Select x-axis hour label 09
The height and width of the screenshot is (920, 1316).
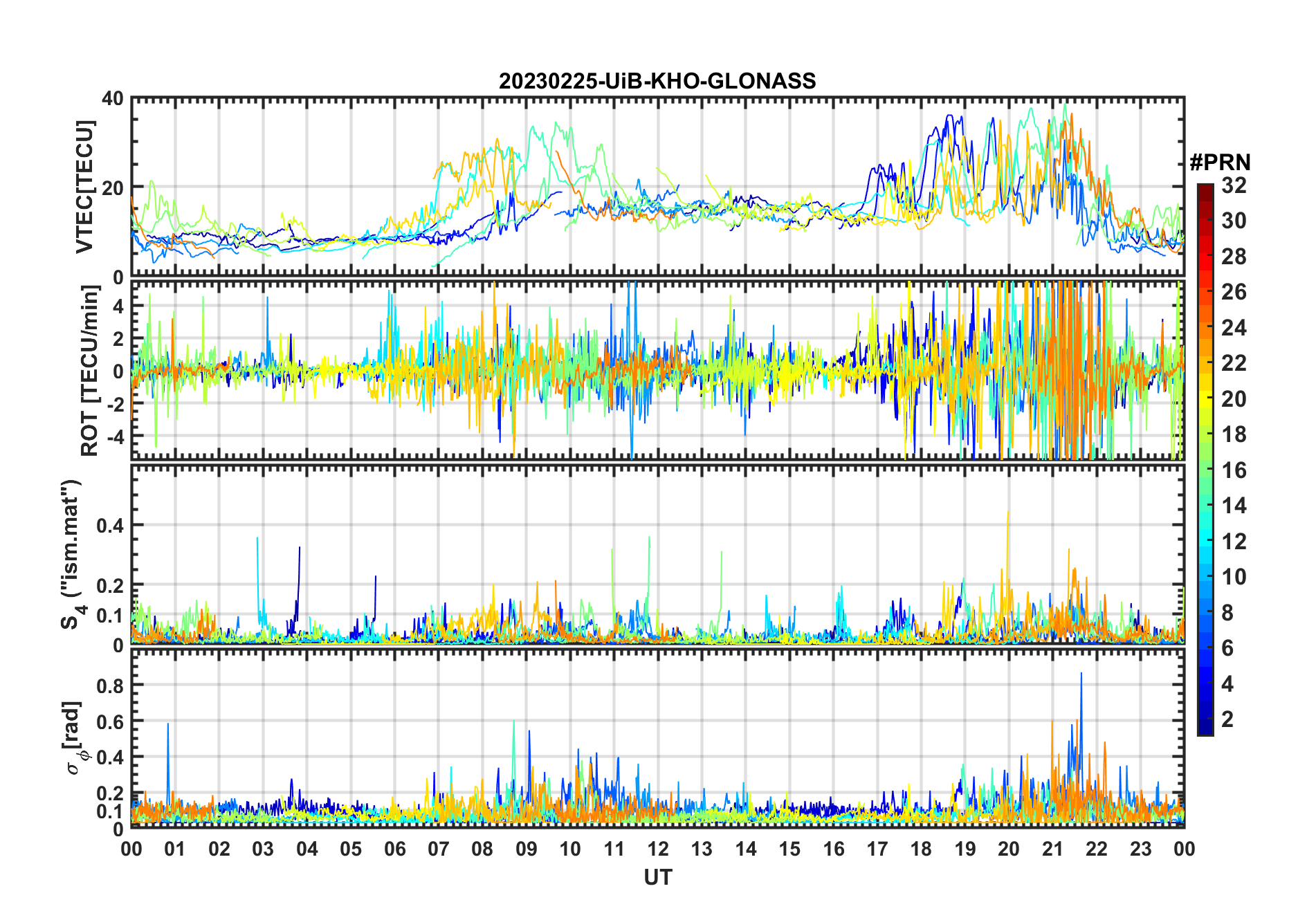(x=527, y=849)
